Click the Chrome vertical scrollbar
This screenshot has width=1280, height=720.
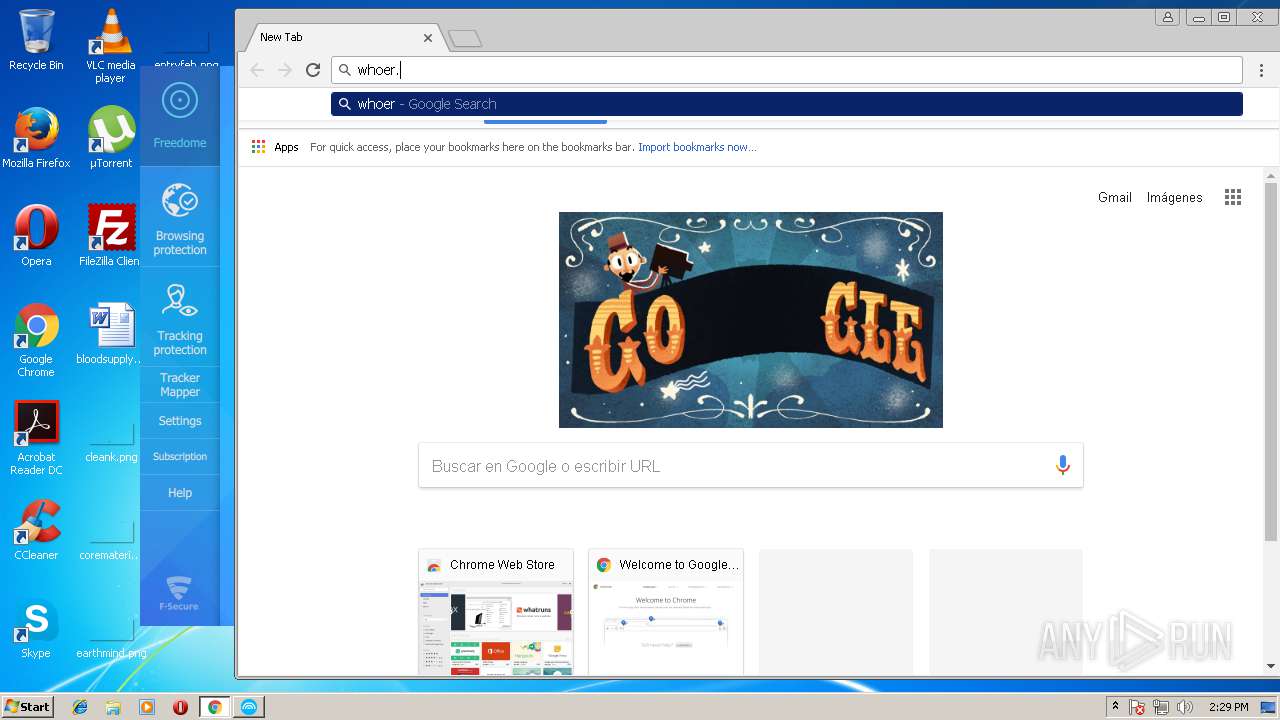click(x=1271, y=363)
